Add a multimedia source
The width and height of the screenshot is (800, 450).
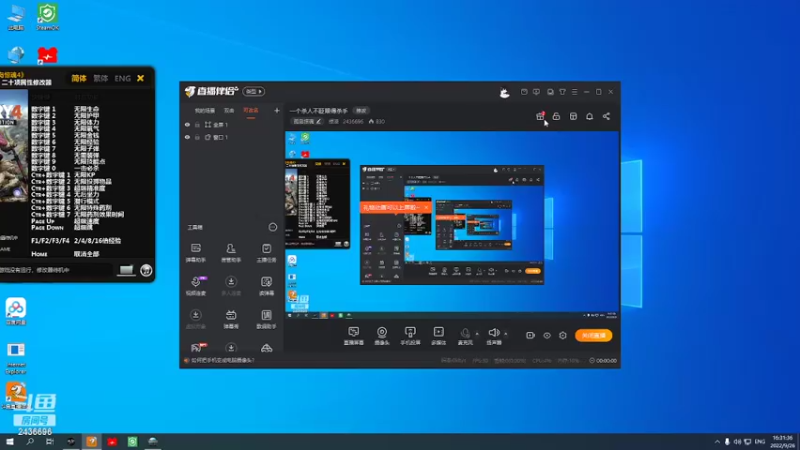(x=438, y=336)
